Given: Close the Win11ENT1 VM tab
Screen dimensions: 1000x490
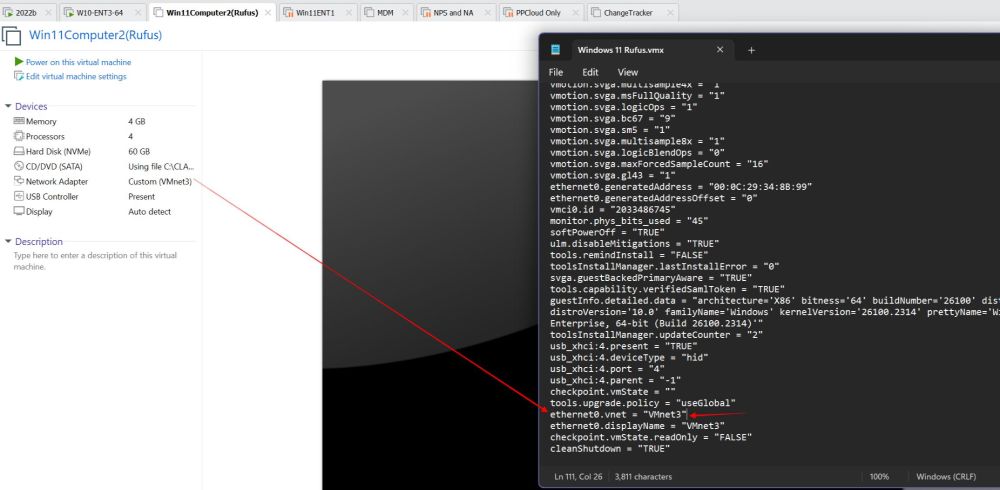Looking at the screenshot, I should coord(349,13).
